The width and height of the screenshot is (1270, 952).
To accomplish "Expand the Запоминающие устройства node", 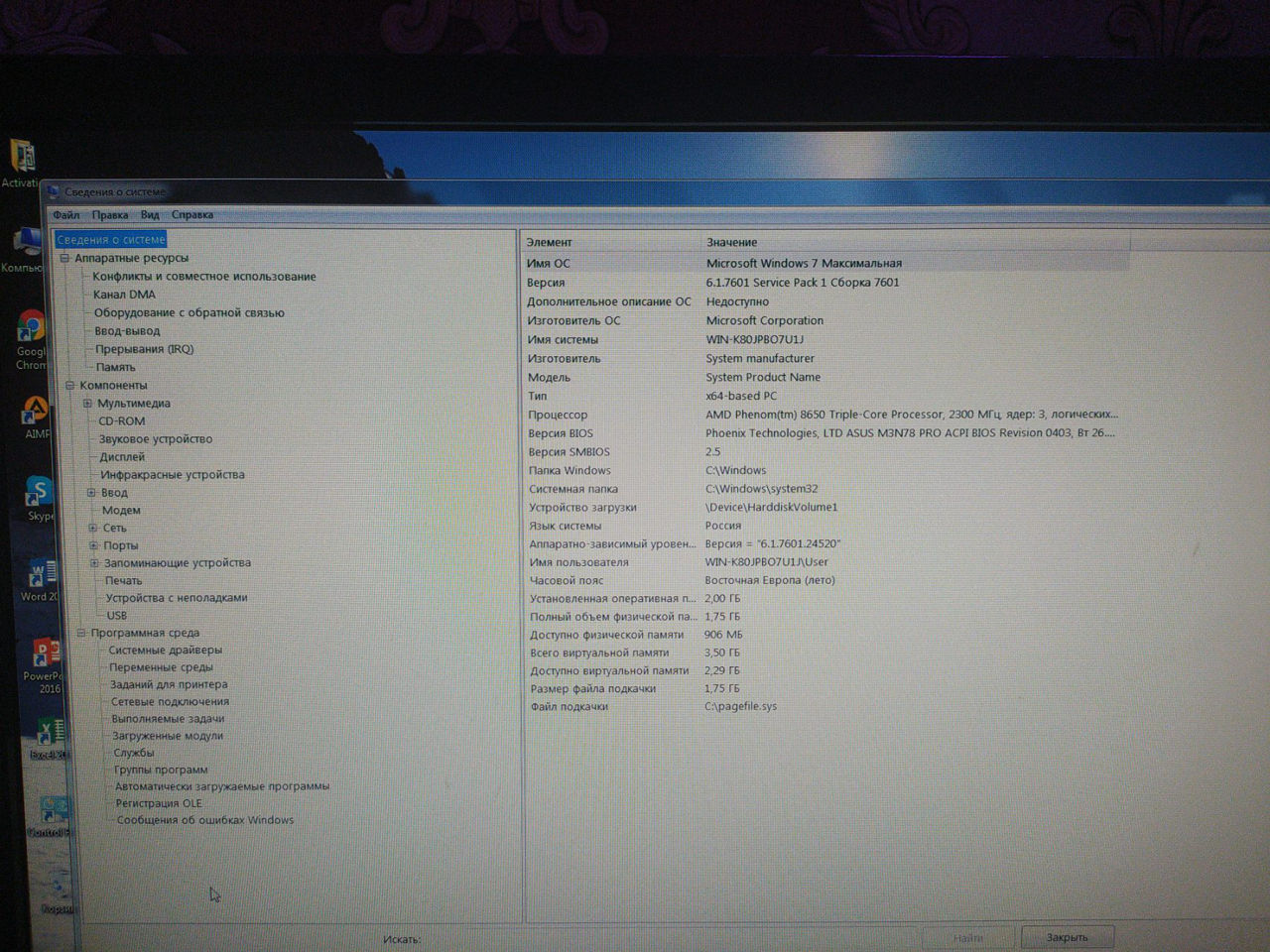I will click(x=94, y=563).
